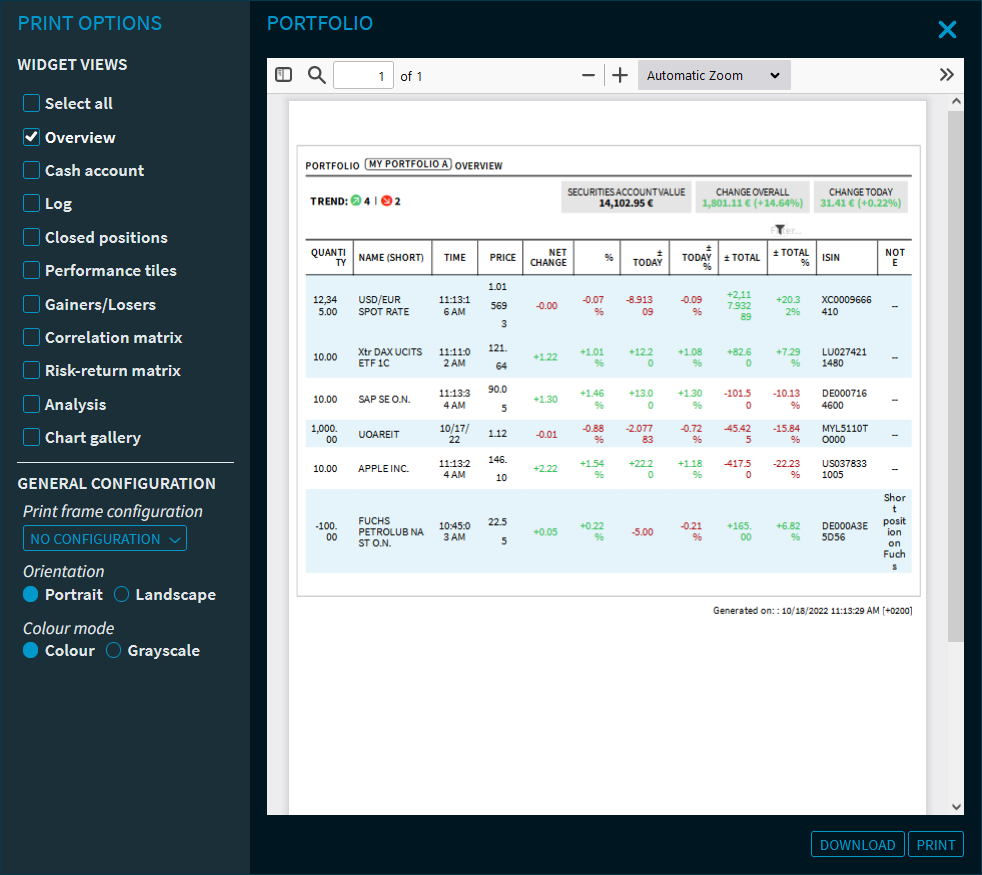982x875 pixels.
Task: Click the preview vertical scrollbar thumb
Action: tap(955, 375)
